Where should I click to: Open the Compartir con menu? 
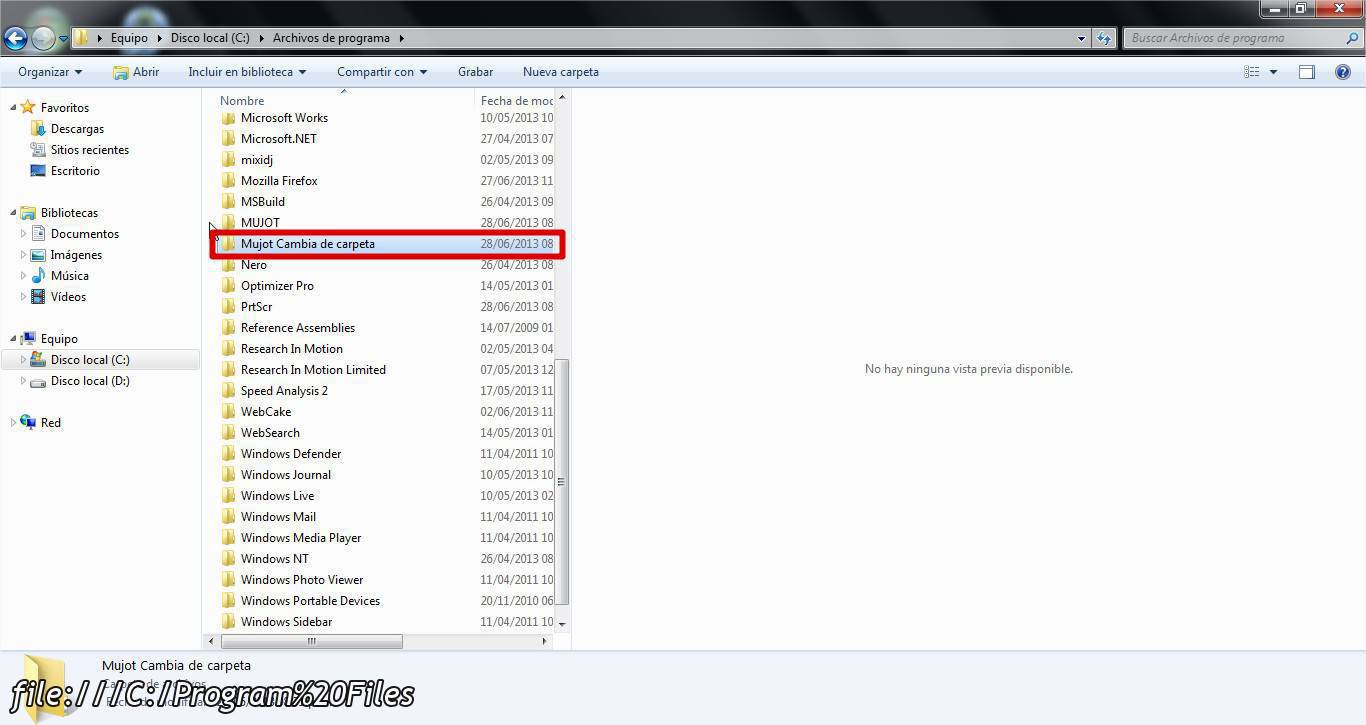click(382, 72)
